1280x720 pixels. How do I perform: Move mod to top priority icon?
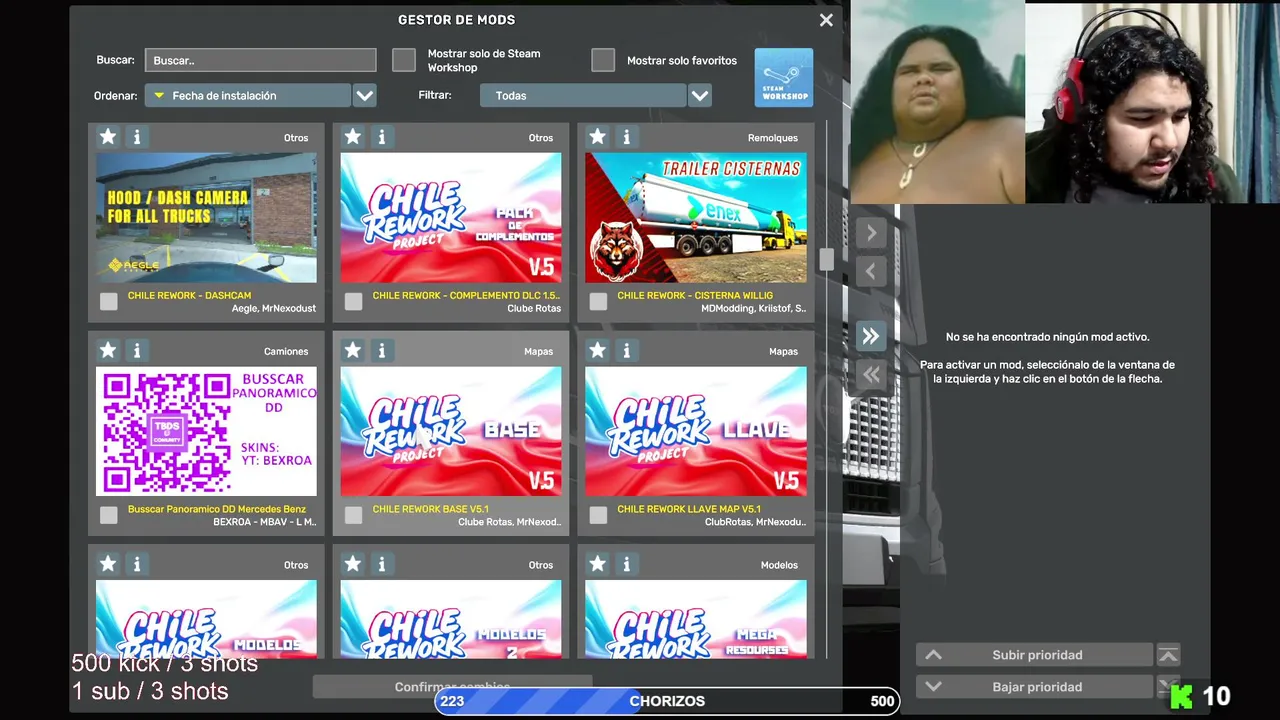click(1168, 655)
